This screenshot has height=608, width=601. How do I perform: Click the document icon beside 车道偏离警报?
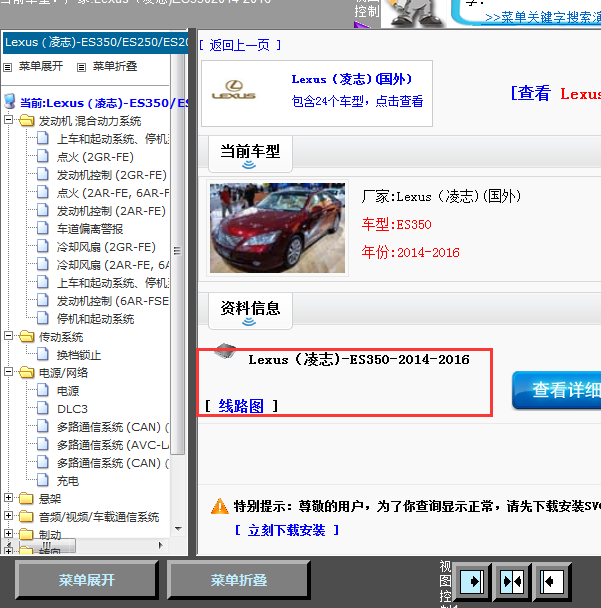(x=43, y=228)
